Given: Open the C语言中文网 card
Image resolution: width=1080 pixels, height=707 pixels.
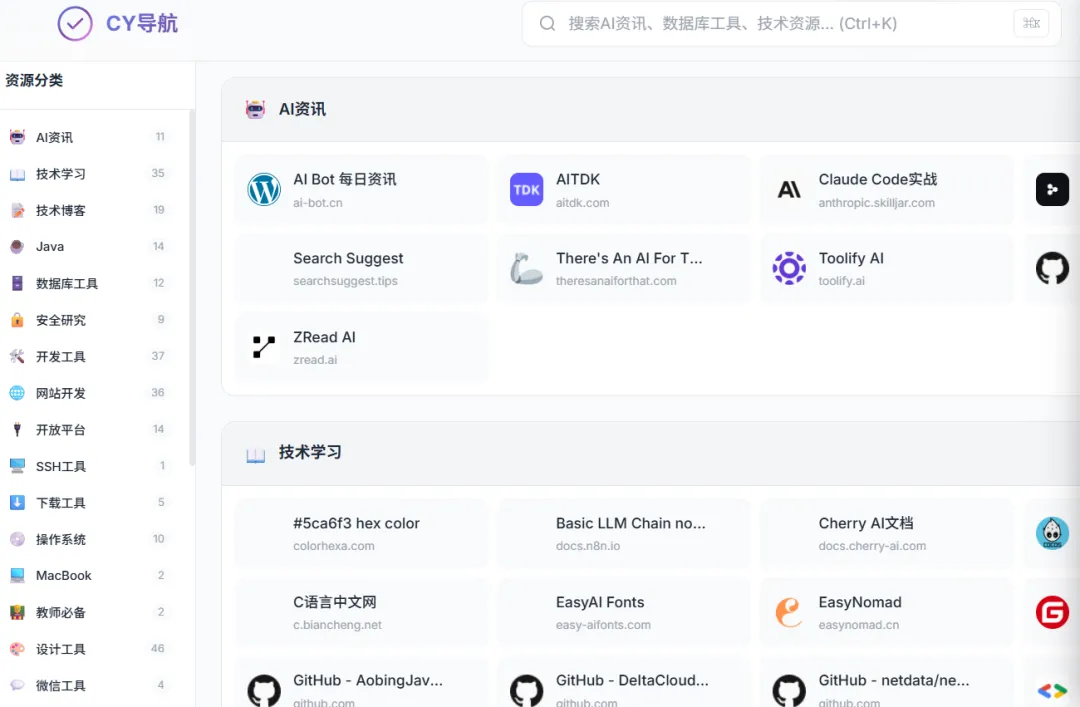Looking at the screenshot, I should point(362,613).
